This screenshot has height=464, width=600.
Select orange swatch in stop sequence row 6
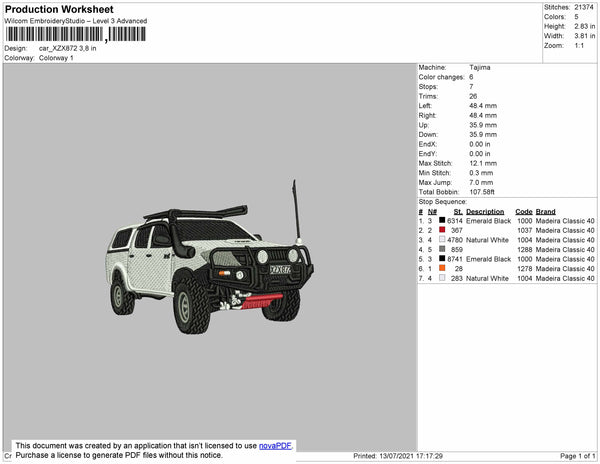(x=442, y=268)
